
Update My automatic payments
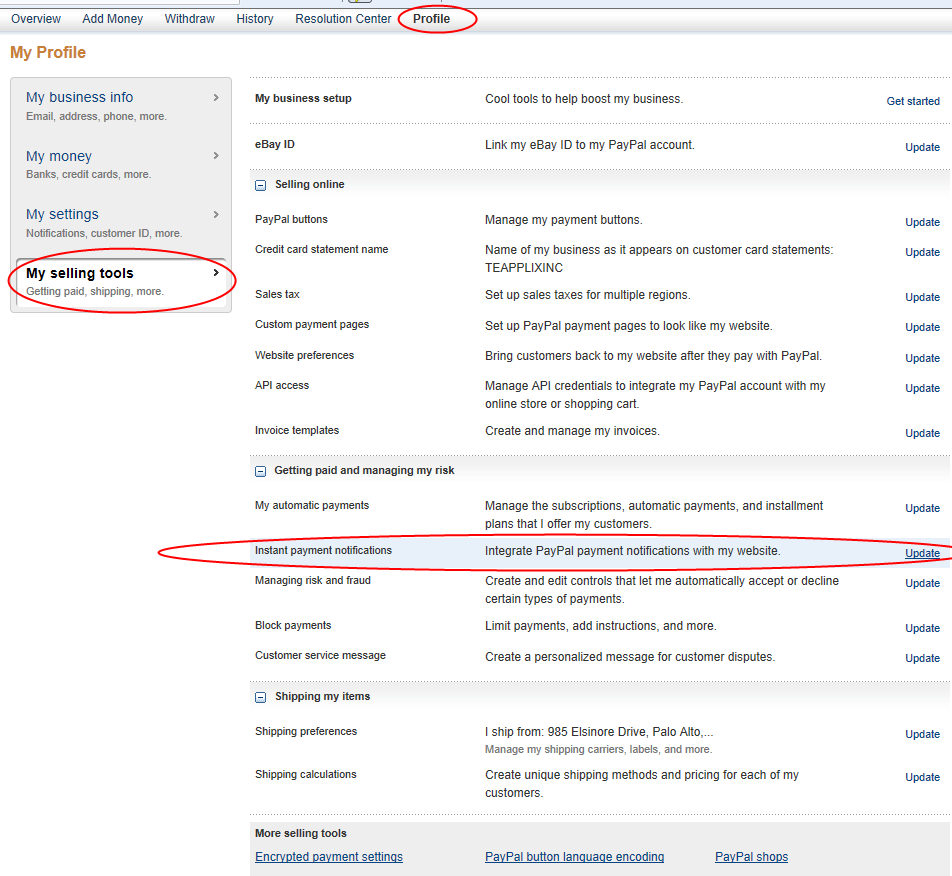tap(922, 509)
